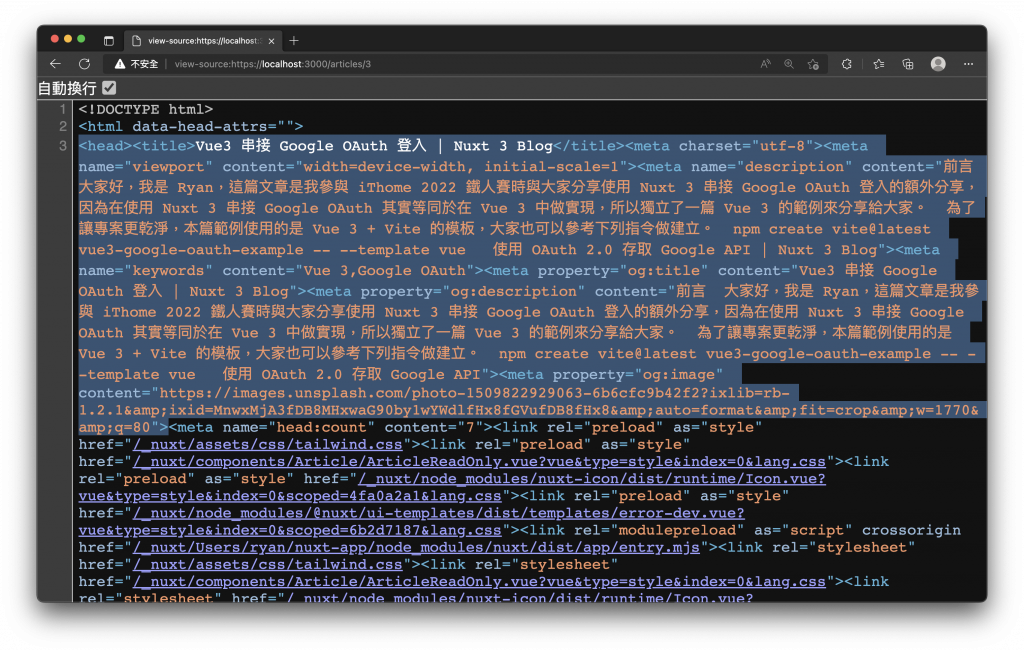
Task: Click the html data-head-attrs line
Action: click(191, 126)
